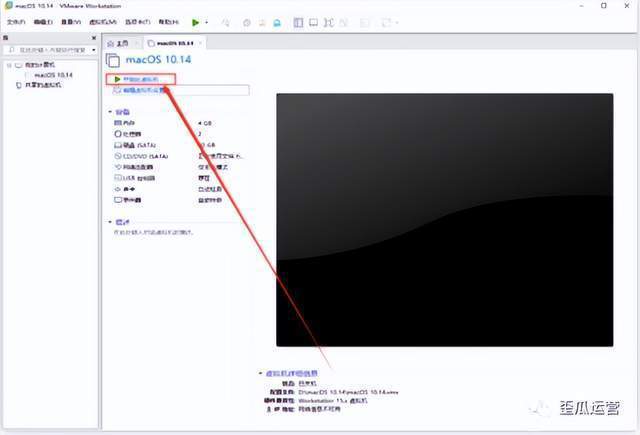Open the stretch display dropdown arrow
This screenshot has height=435, width=640.
397,22
